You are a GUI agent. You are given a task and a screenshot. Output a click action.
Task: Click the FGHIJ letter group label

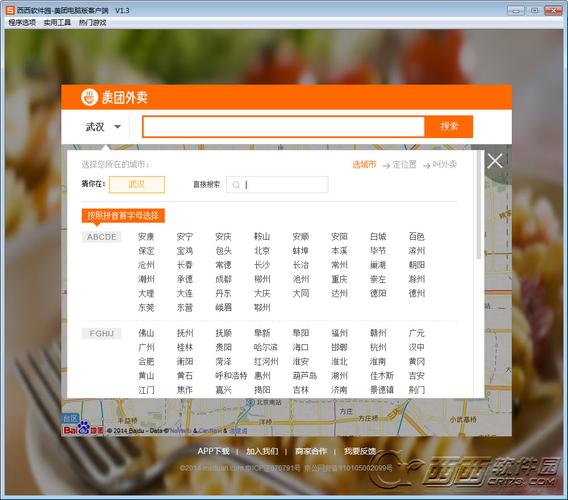point(101,333)
